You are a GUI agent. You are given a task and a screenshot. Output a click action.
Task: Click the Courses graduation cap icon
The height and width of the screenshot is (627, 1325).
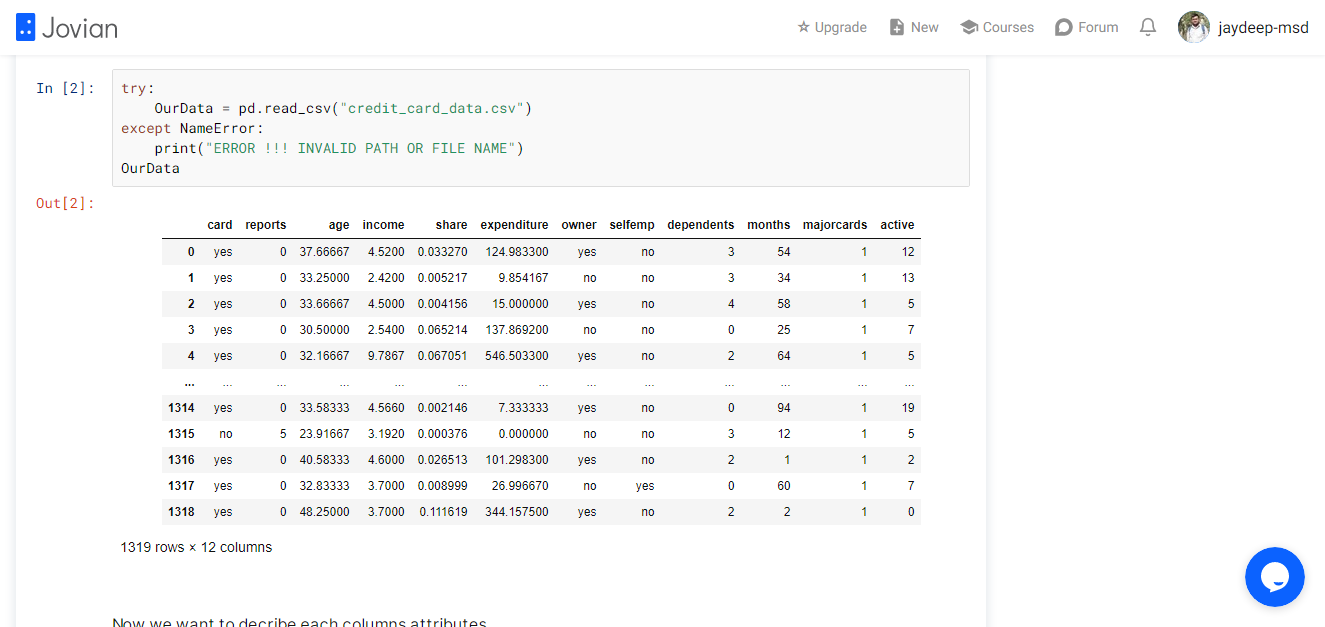tap(968, 27)
